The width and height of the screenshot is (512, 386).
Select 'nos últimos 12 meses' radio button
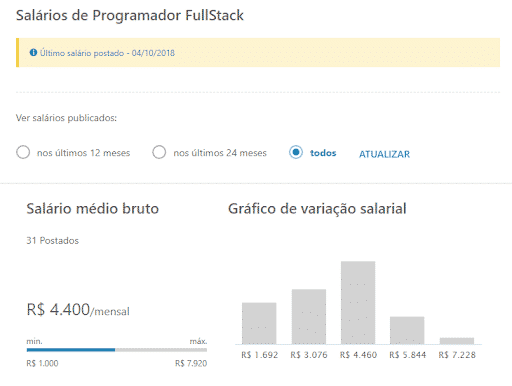pos(23,152)
